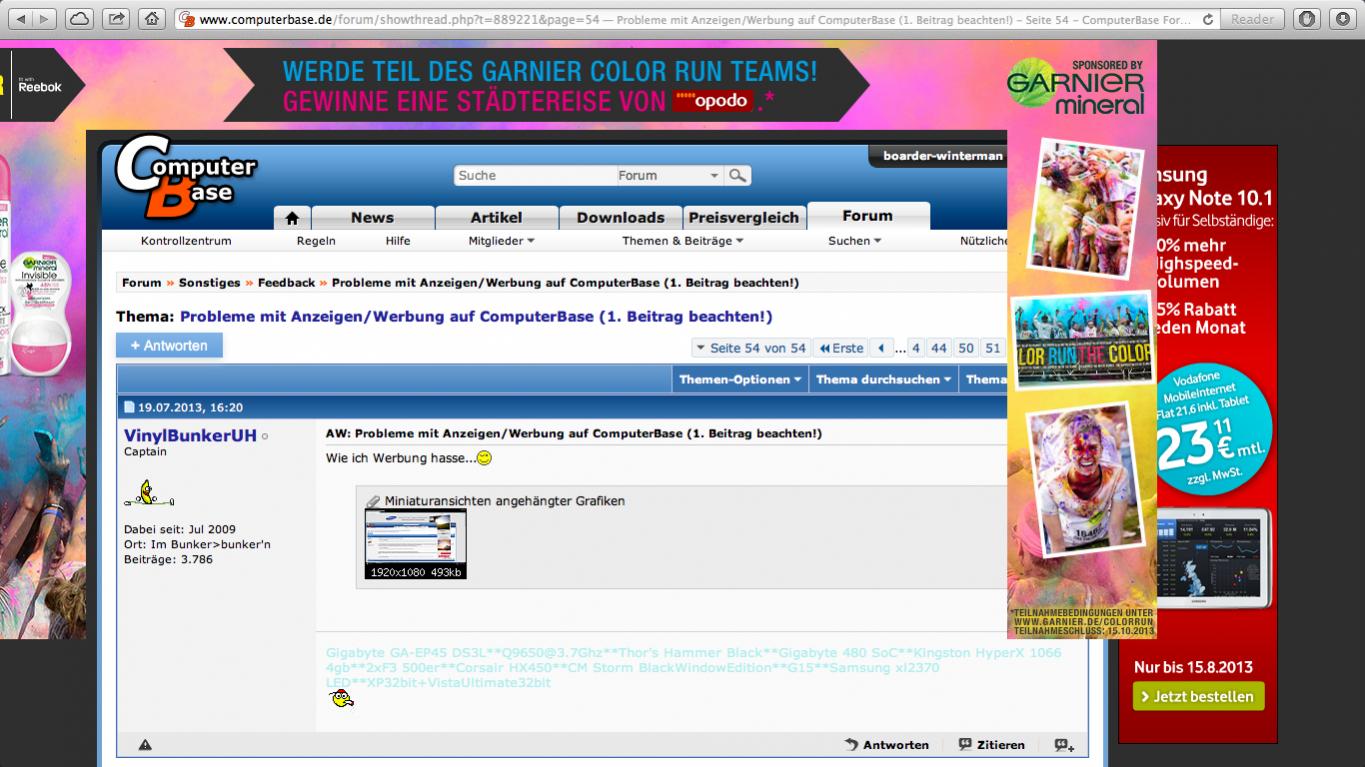The height and width of the screenshot is (767, 1365).
Task: Click the dancing banana avatar image
Action: coord(149,493)
